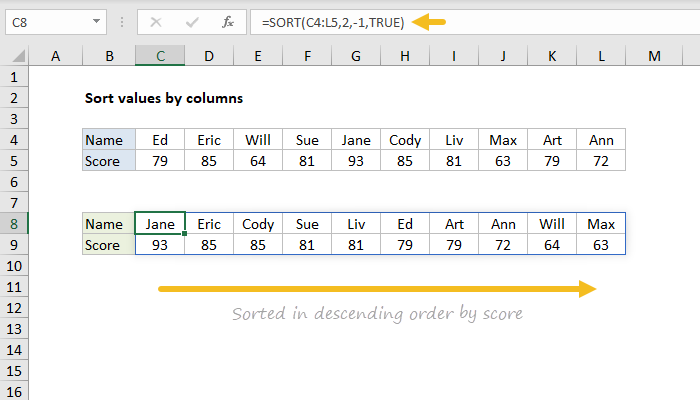Select column I header
This screenshot has height=400, width=700.
[x=454, y=56]
